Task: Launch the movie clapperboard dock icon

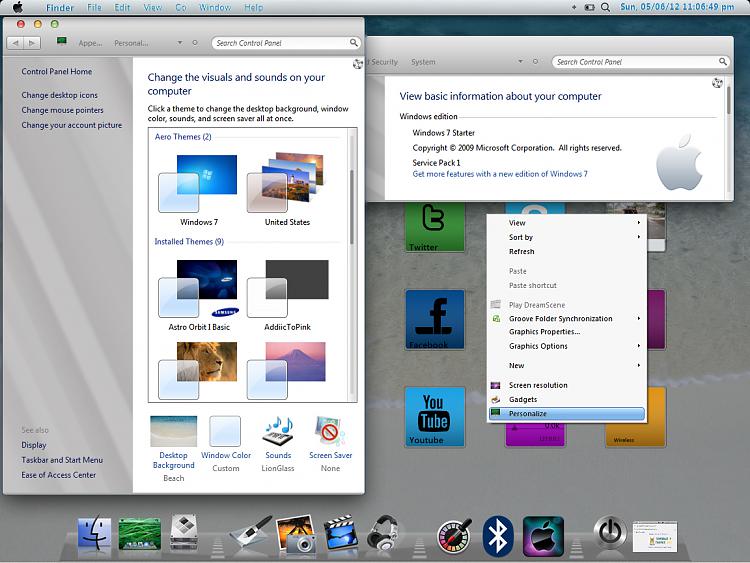Action: 341,533
